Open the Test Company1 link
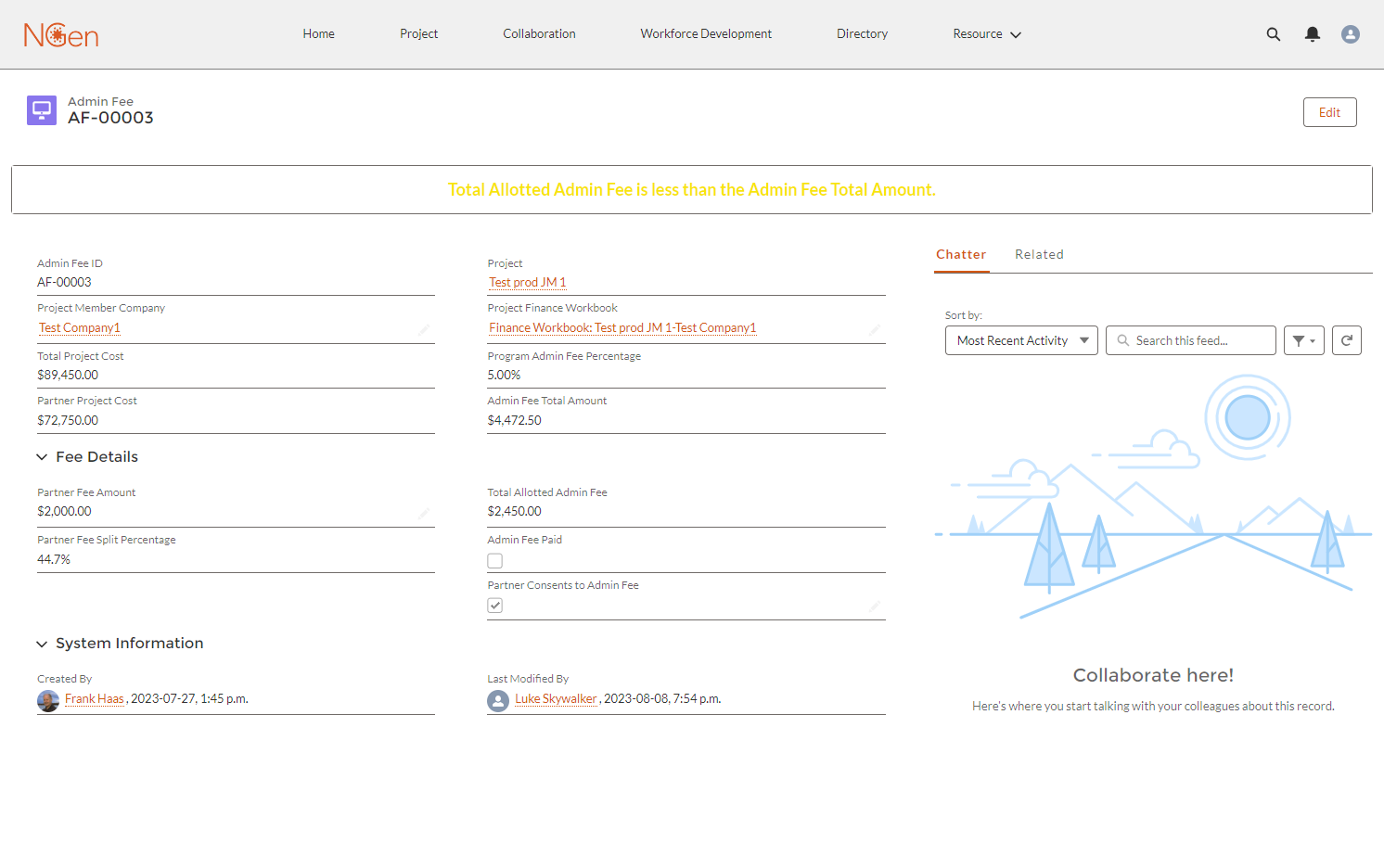The image size is (1384, 868). click(x=79, y=327)
